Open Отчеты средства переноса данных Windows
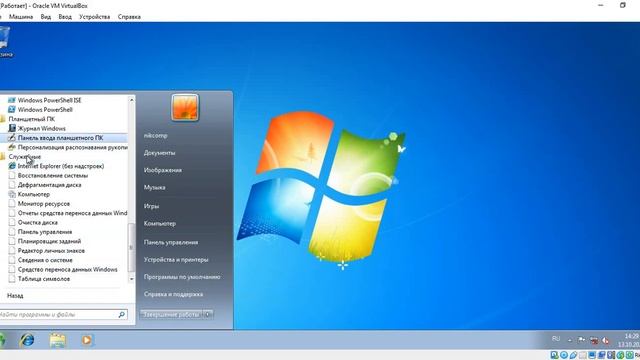 (x=68, y=213)
